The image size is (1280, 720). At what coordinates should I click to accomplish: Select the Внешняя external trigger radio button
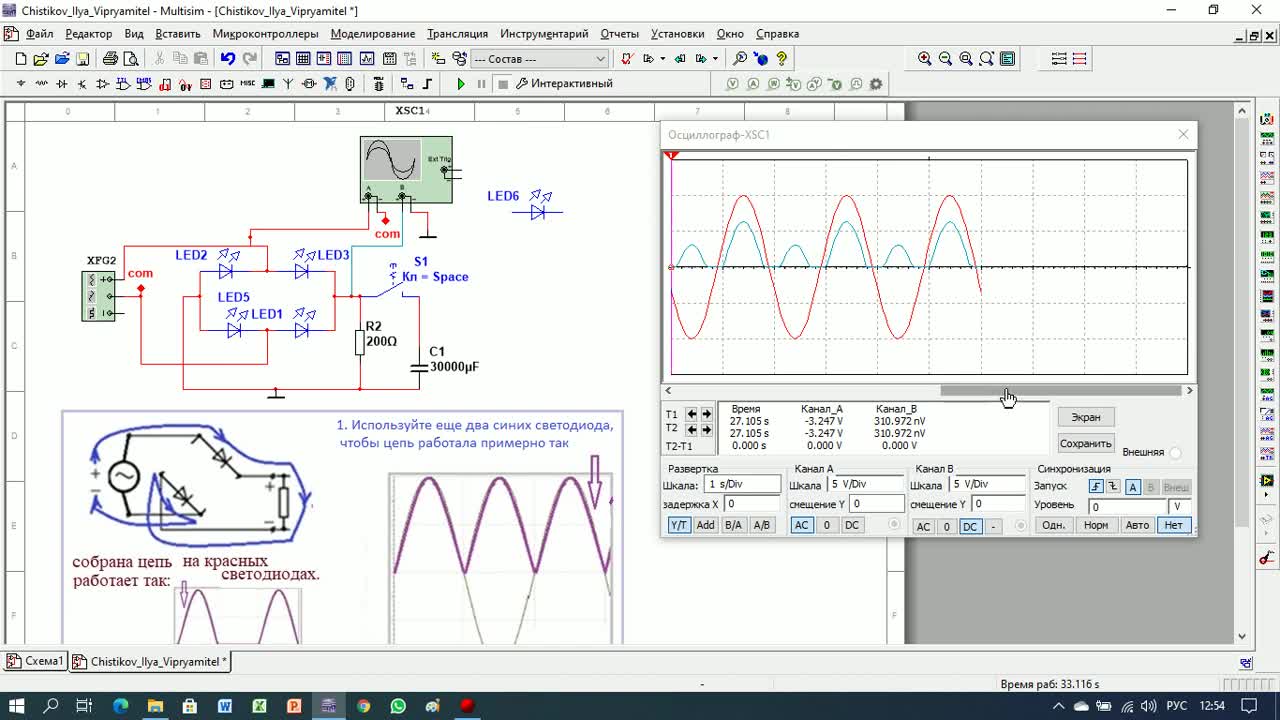pos(1176,453)
